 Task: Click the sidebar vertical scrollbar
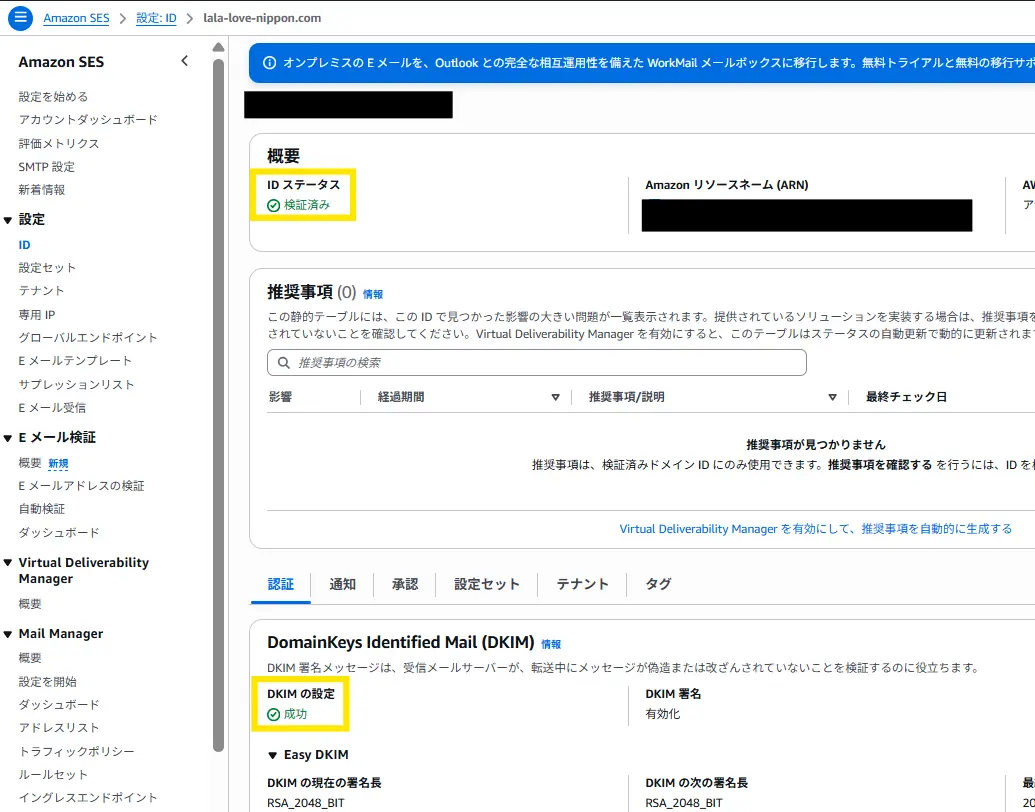219,400
